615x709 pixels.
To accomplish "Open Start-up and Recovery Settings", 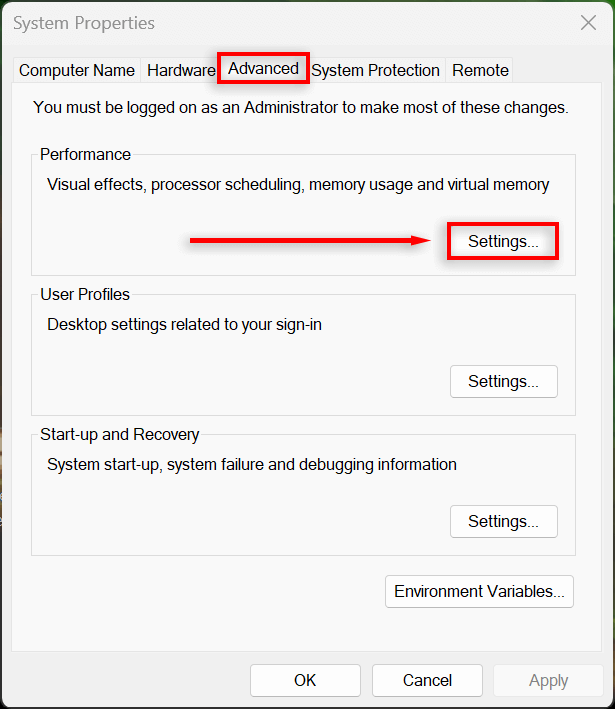I will click(x=503, y=521).
